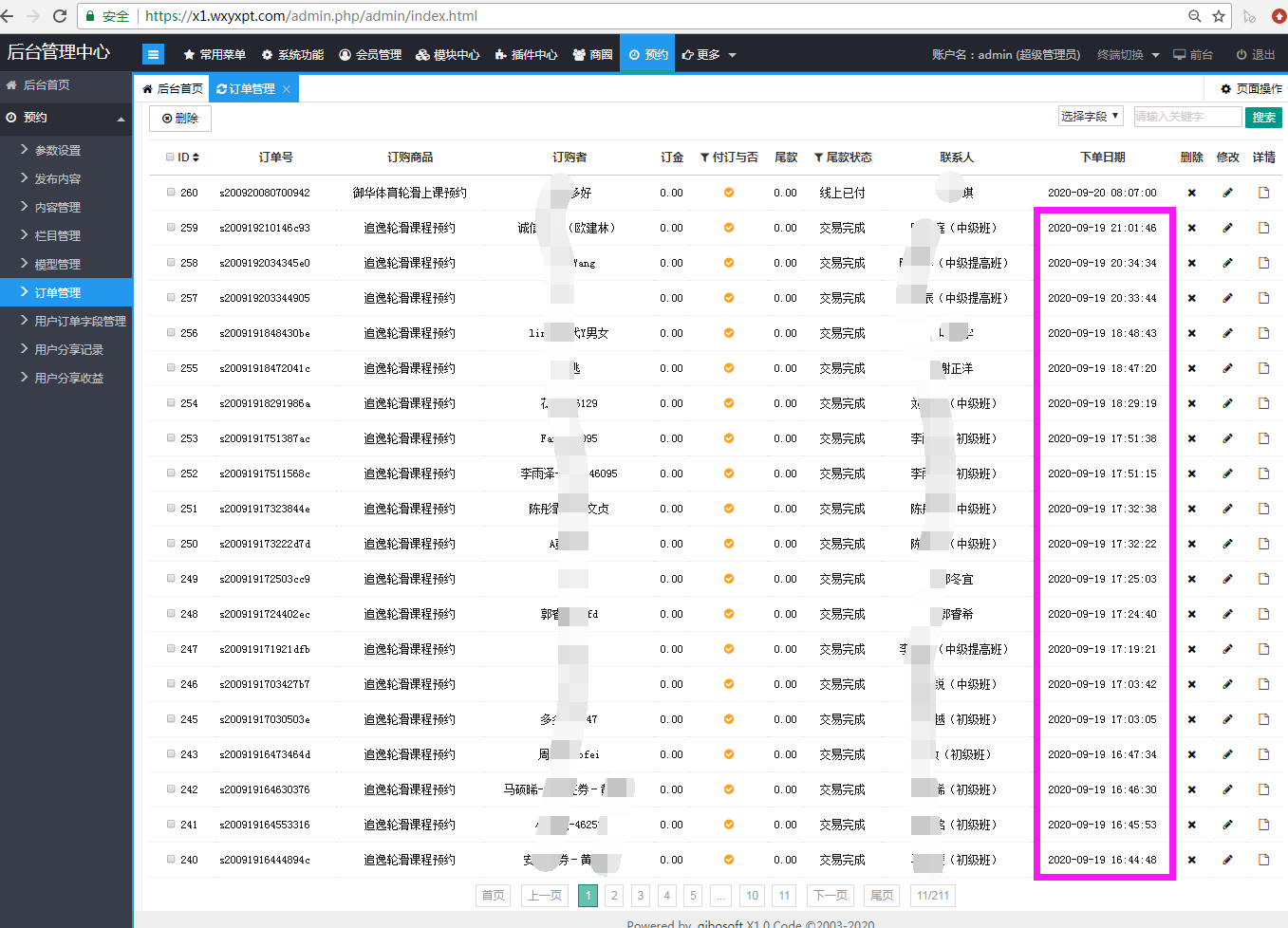Go to 下一页 in pagination

pos(830,896)
